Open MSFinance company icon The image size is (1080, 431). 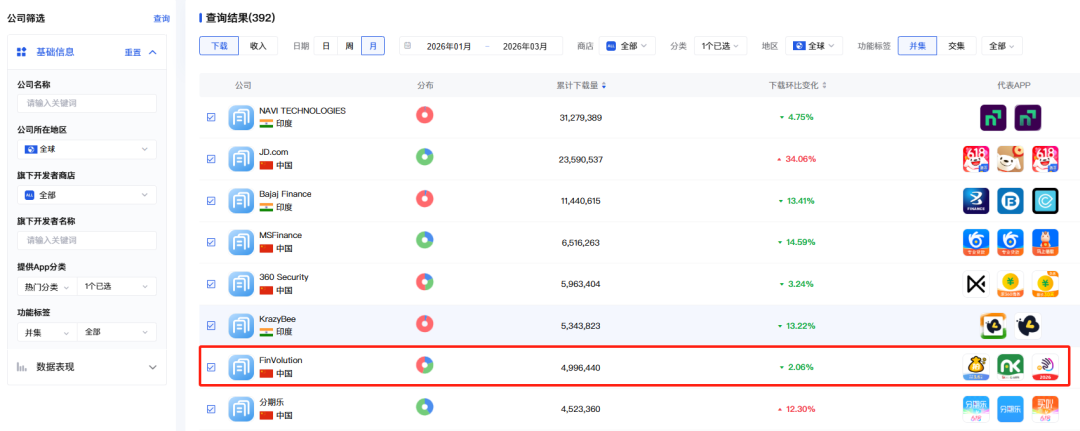tap(242, 242)
